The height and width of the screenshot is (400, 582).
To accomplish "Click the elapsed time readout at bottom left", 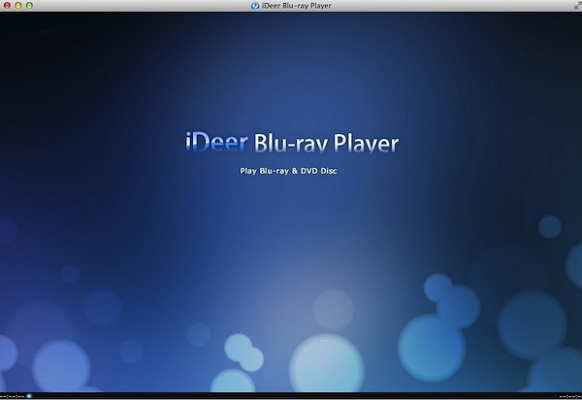I will click(12, 396).
